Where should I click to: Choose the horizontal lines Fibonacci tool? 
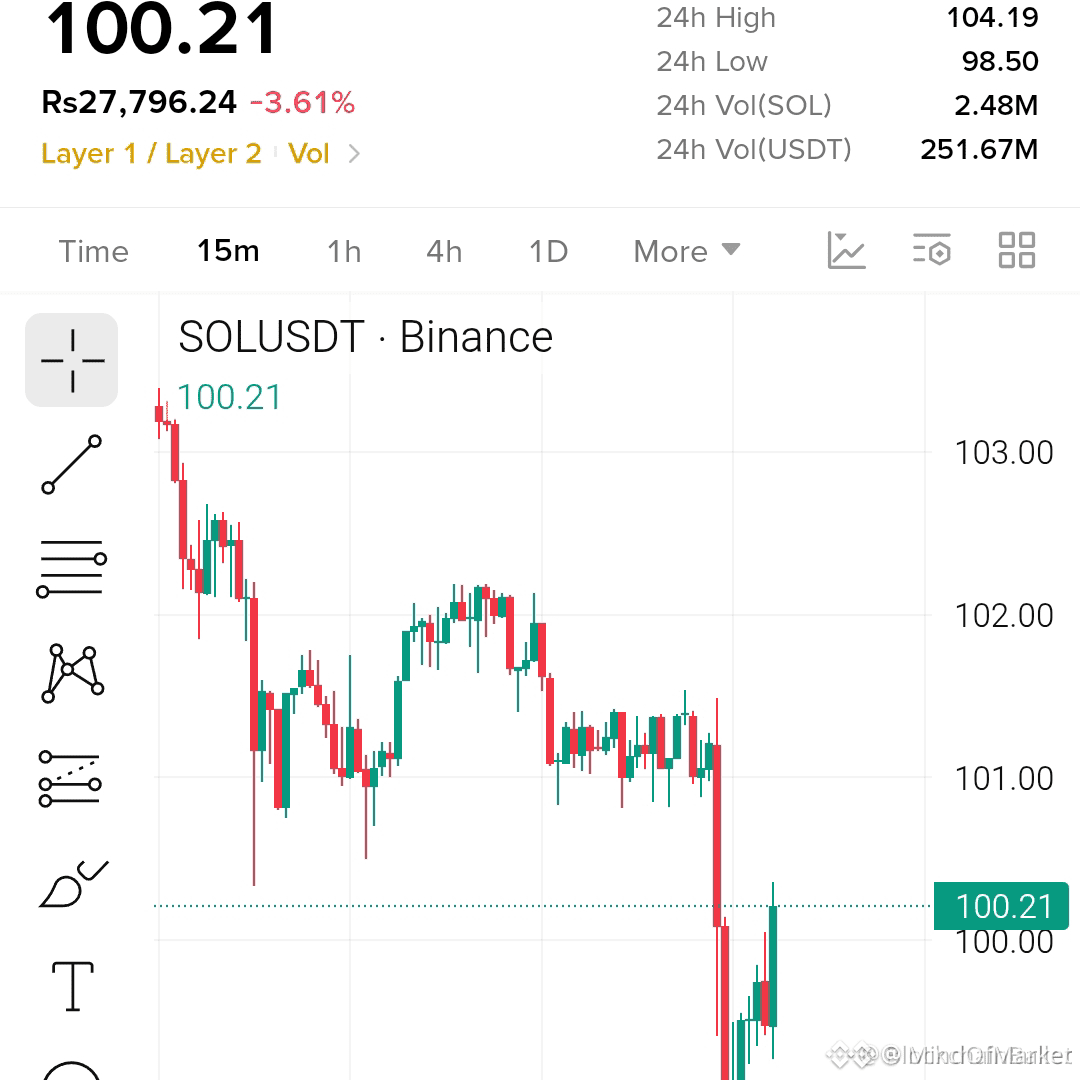tap(72, 568)
